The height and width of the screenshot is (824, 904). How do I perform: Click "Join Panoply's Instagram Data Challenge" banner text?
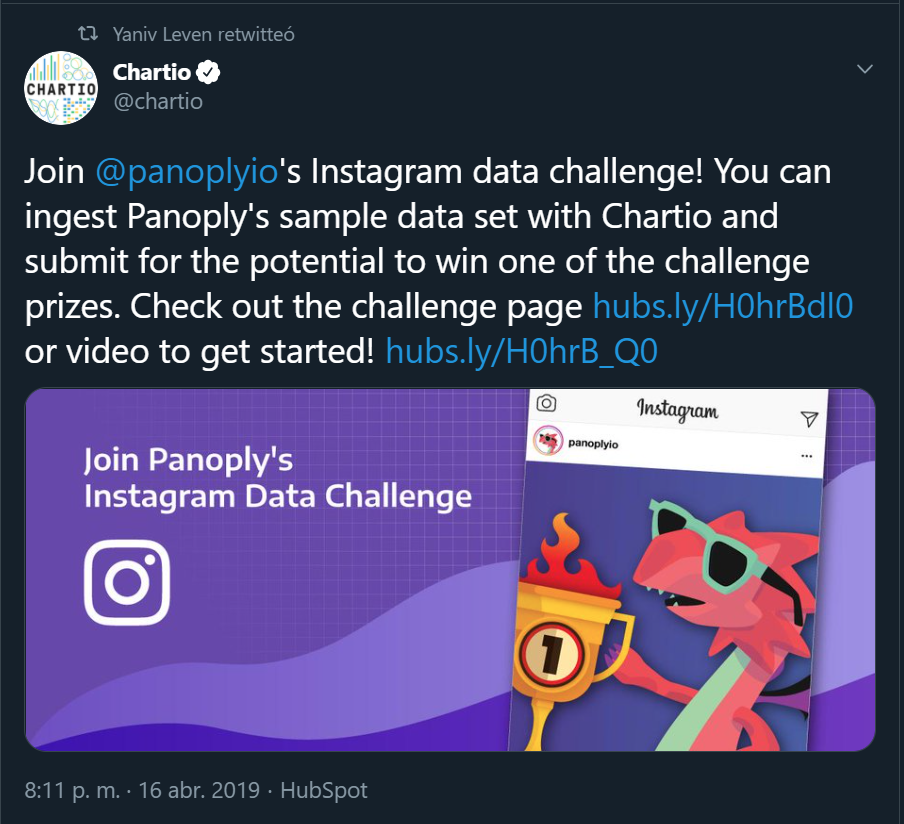[x=277, y=478]
